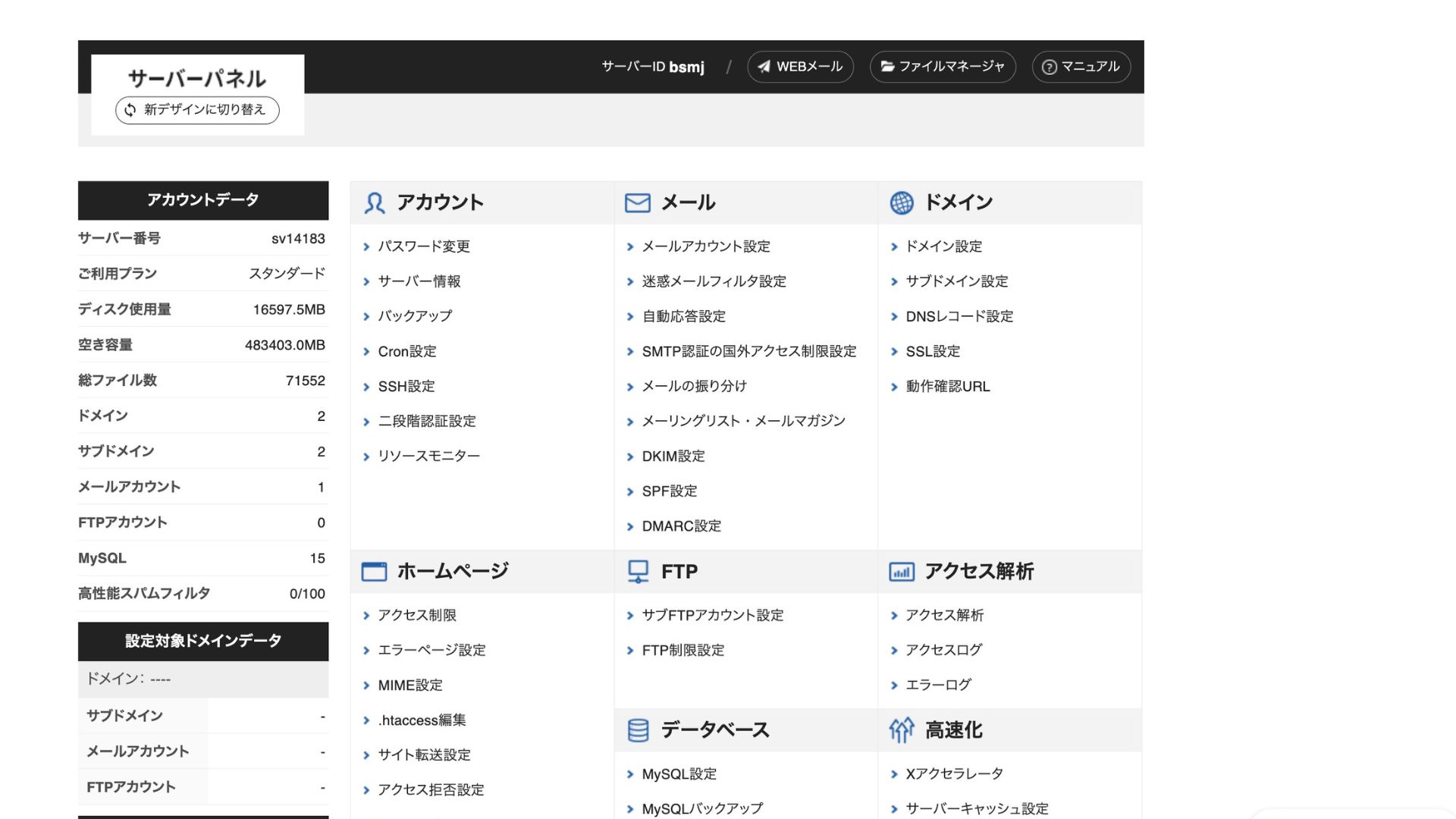Click the アクセス解析 chart icon
Image resolution: width=1456 pixels, height=819 pixels.
[902, 572]
